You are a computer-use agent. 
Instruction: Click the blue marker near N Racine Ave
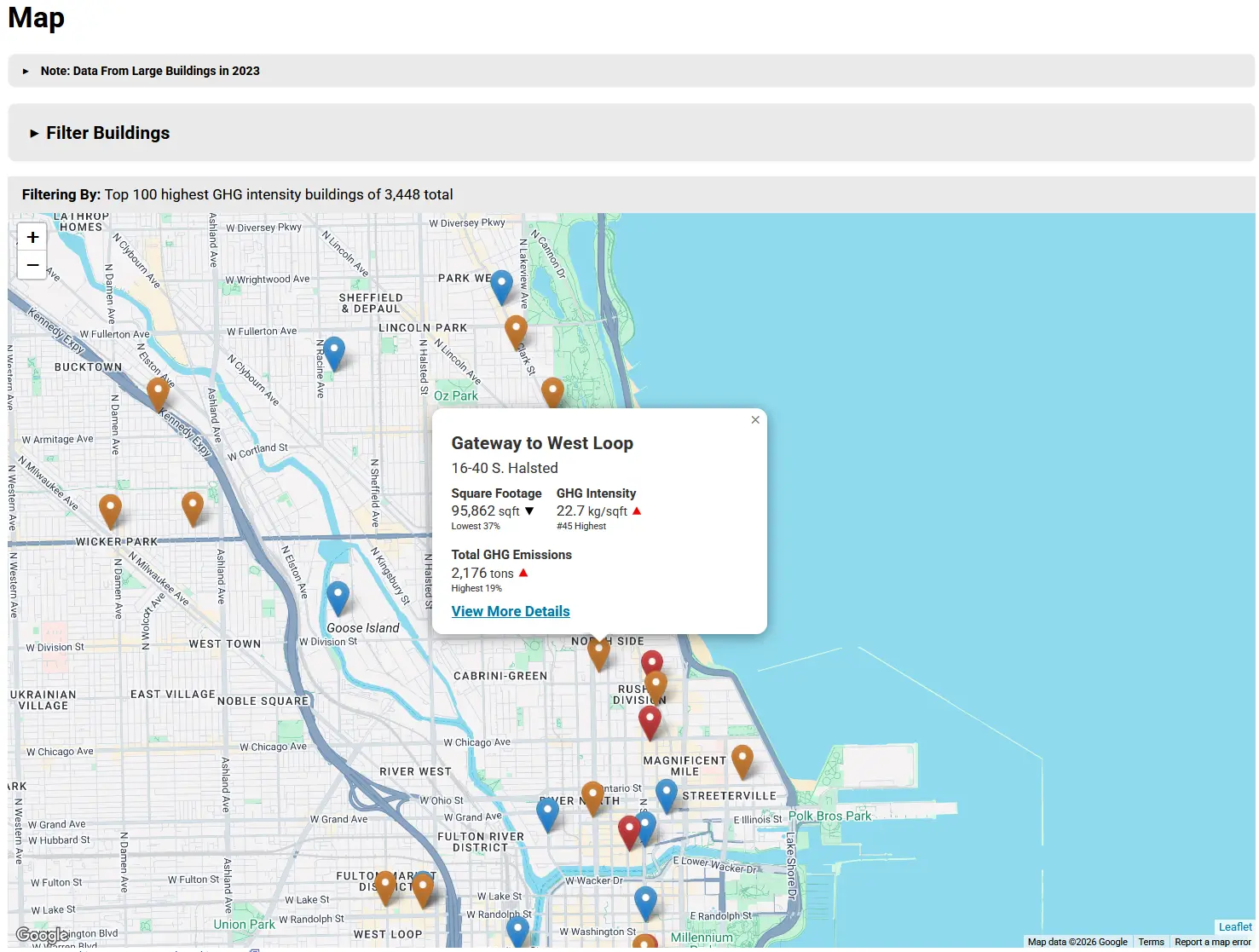click(x=334, y=350)
